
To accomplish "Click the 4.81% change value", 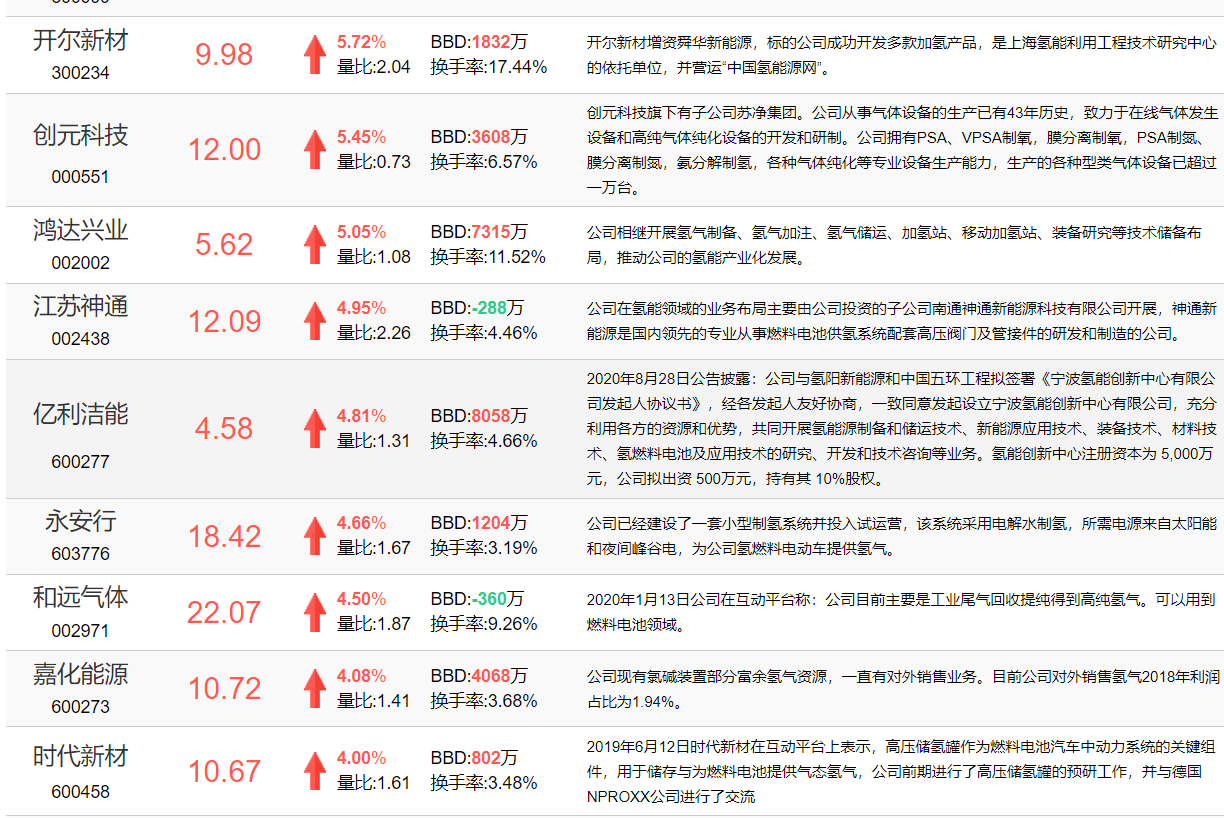I will click(x=361, y=416).
